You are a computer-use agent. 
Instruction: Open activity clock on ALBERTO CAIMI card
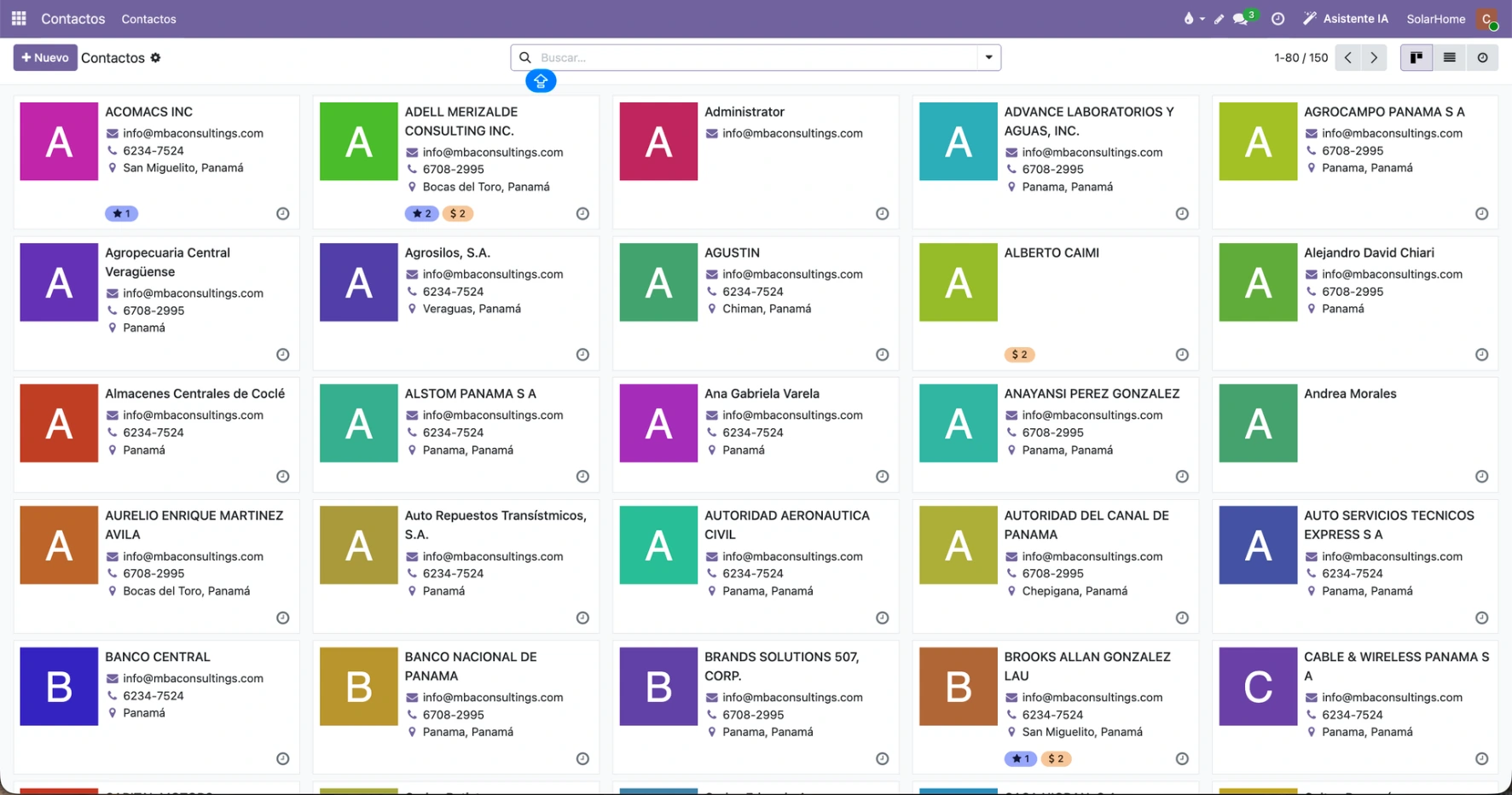1182,355
